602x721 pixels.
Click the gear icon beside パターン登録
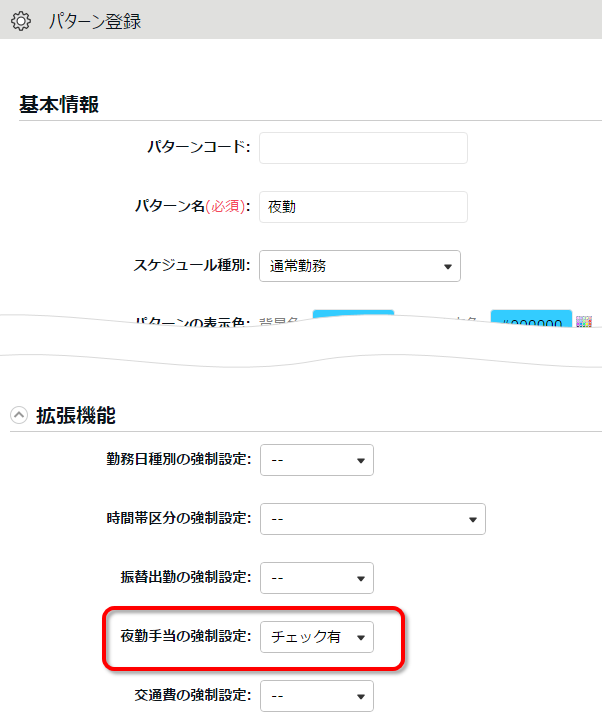20,21
